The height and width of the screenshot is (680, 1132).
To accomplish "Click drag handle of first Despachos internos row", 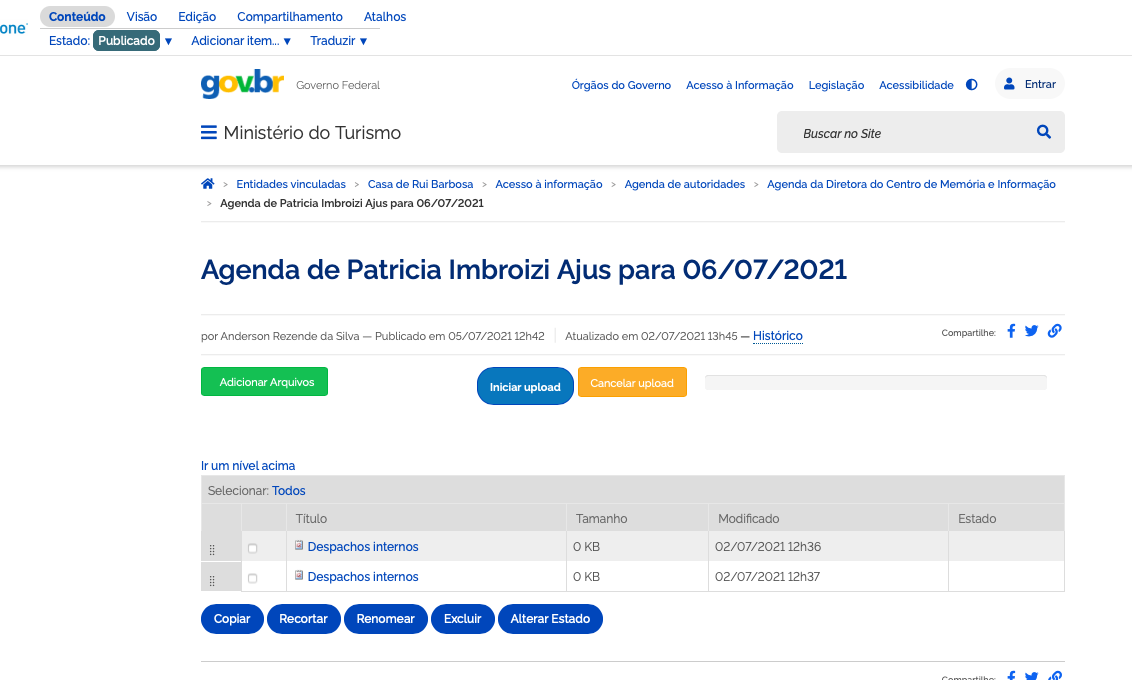I will pyautogui.click(x=212, y=550).
